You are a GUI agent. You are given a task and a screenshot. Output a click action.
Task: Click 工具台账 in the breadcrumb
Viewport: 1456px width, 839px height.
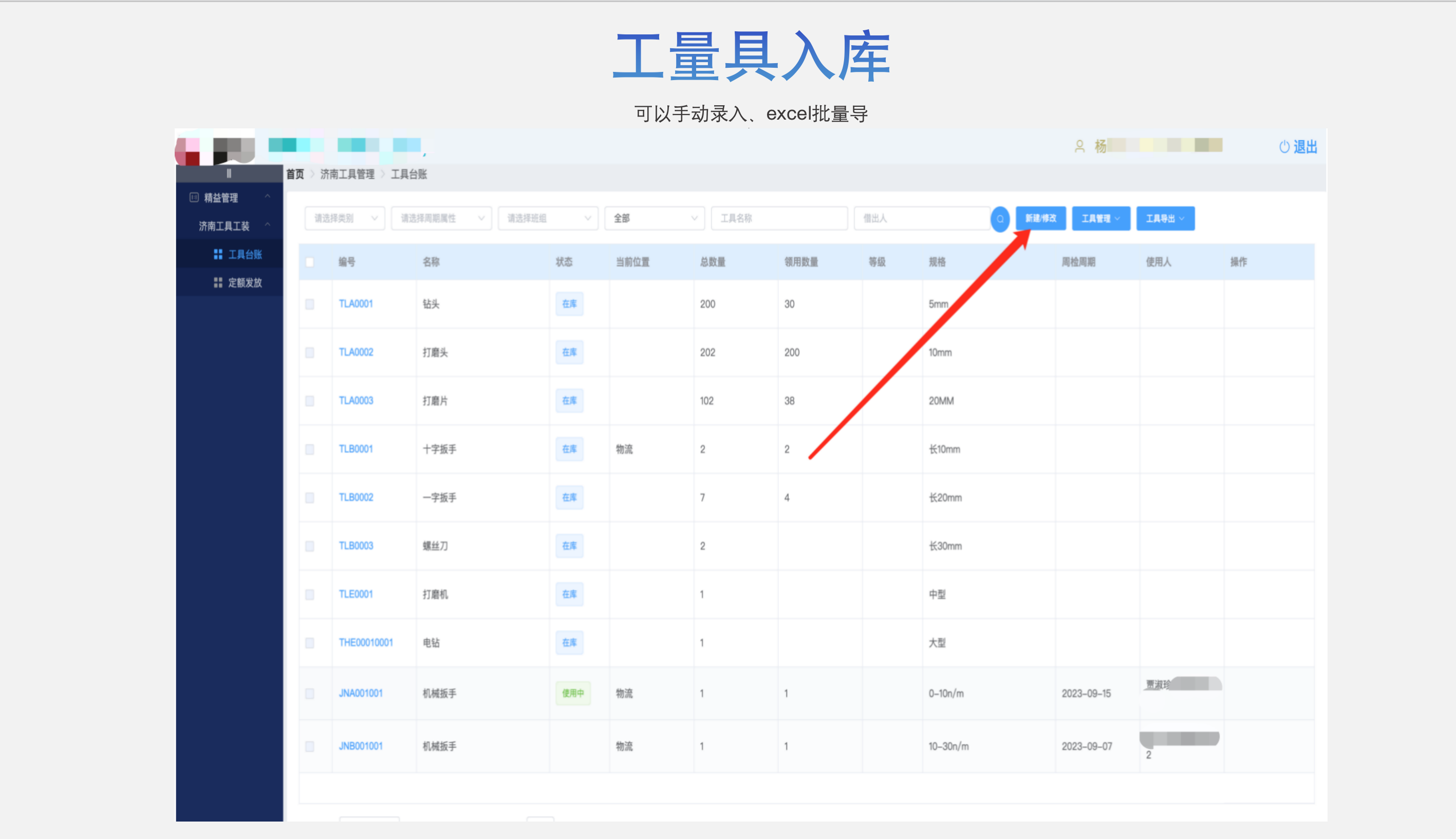pos(408,174)
